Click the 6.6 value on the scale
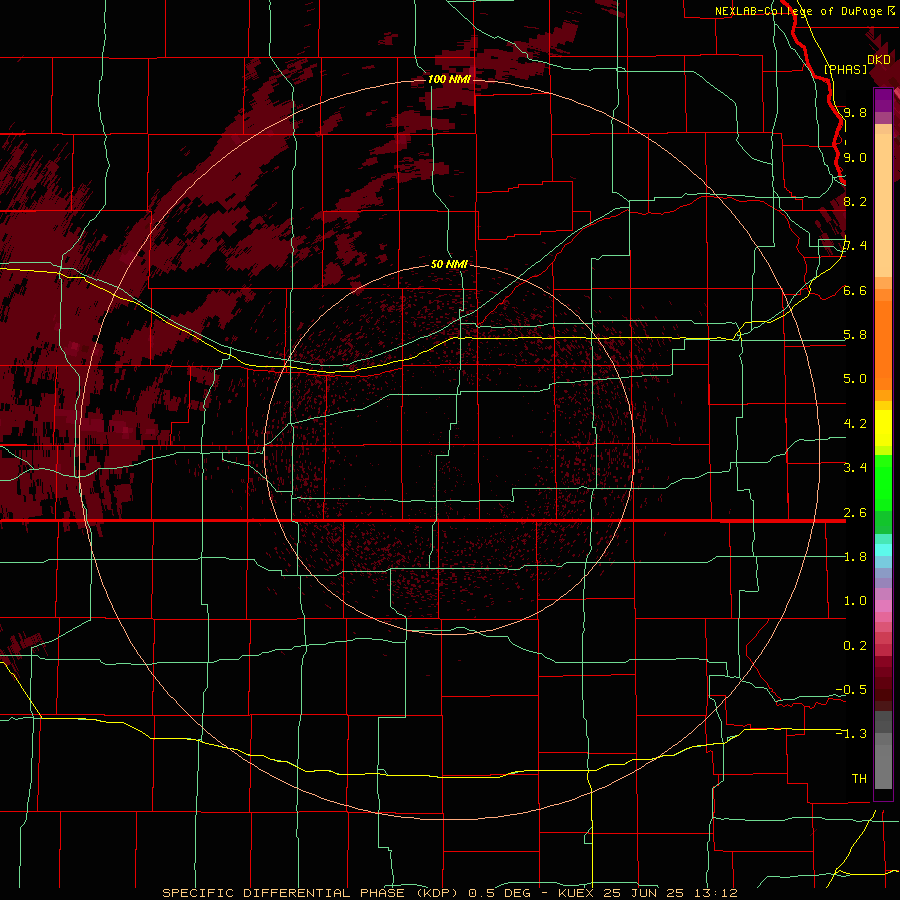900x900 pixels. pos(855,290)
